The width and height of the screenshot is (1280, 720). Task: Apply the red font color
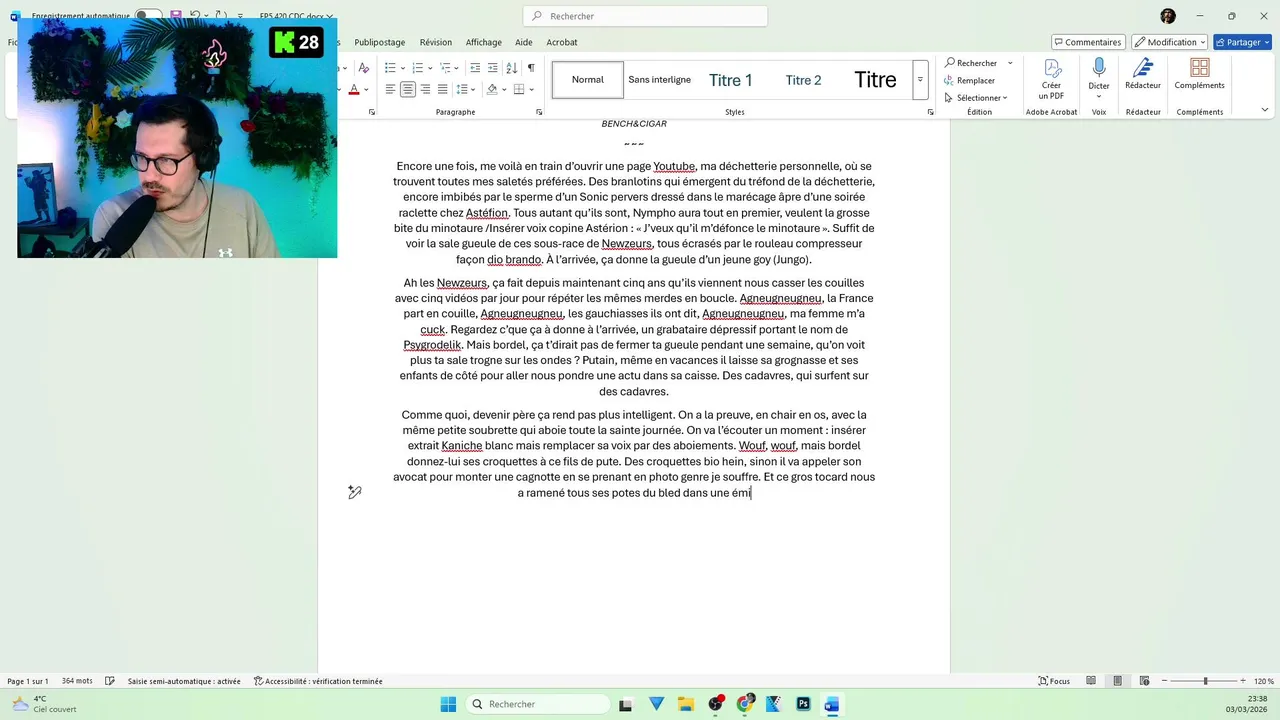click(x=353, y=89)
